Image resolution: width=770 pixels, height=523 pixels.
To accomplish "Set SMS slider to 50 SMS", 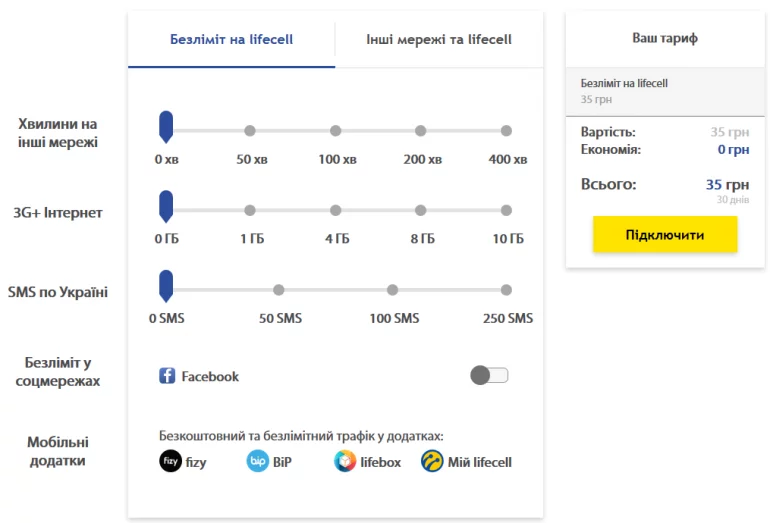I will 278,290.
